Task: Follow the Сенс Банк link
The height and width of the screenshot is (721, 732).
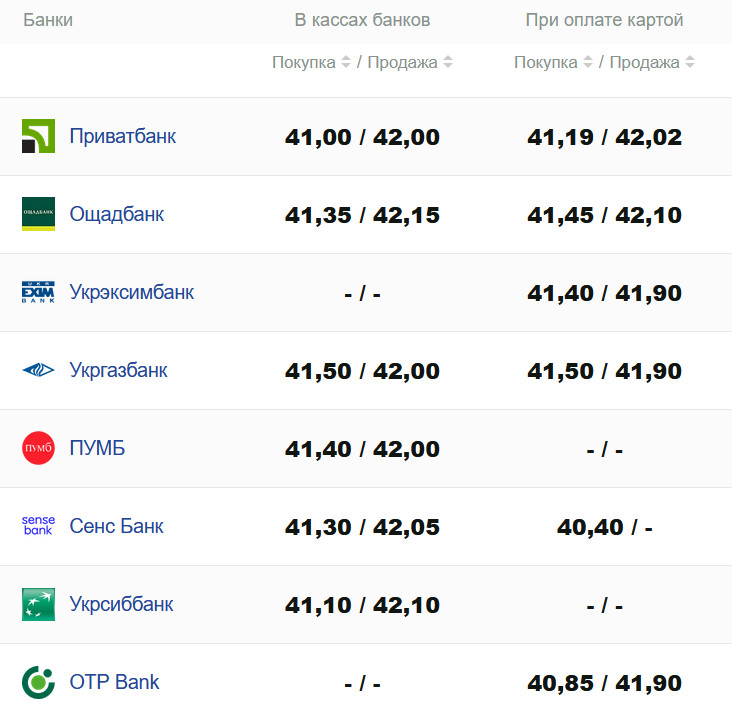Action: click(x=117, y=526)
